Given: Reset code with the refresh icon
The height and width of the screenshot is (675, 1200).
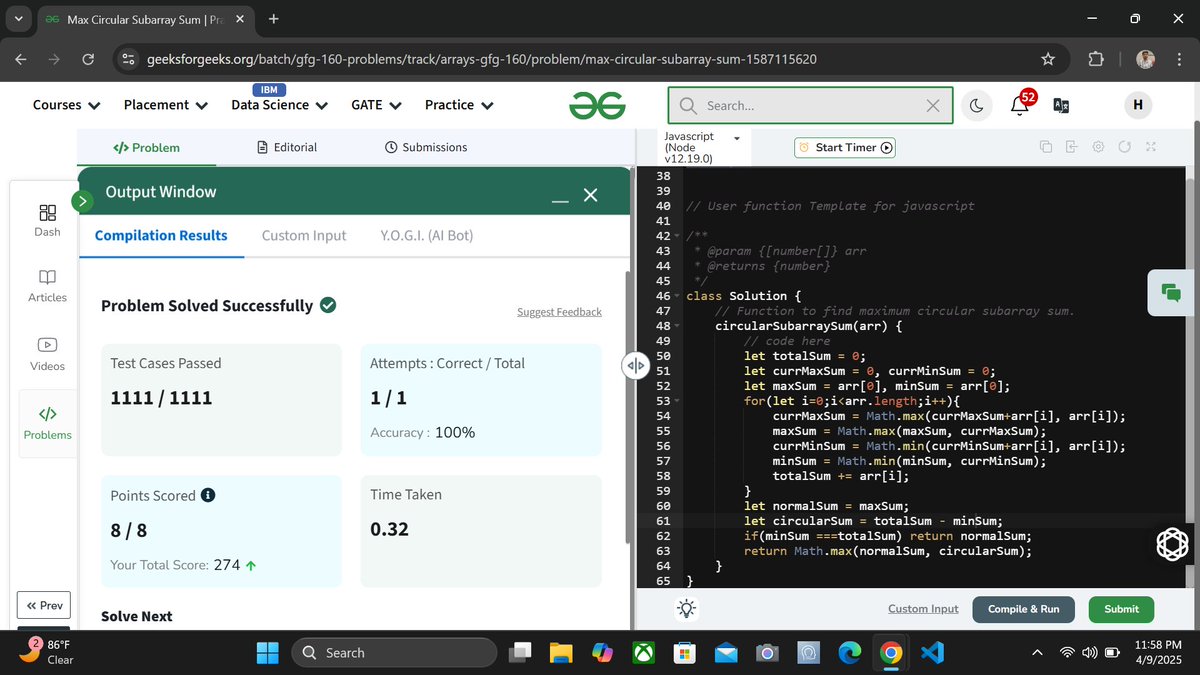Looking at the screenshot, I should [x=1124, y=147].
